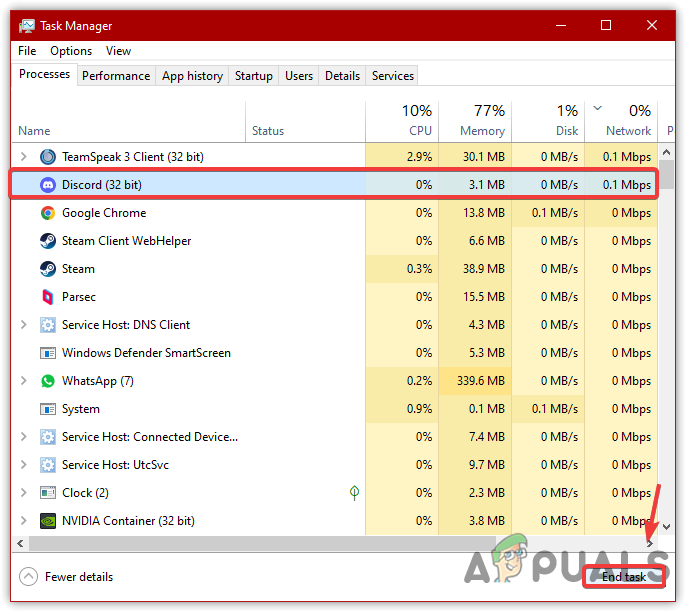The height and width of the screenshot is (612, 686).
Task: Click the Steam process row icon
Action: click(x=48, y=269)
